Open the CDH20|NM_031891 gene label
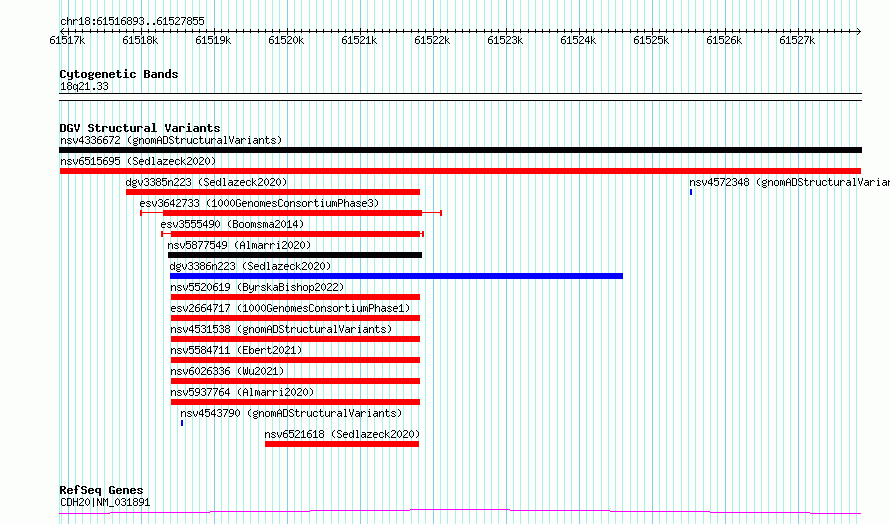The height and width of the screenshot is (524, 890). point(105,502)
